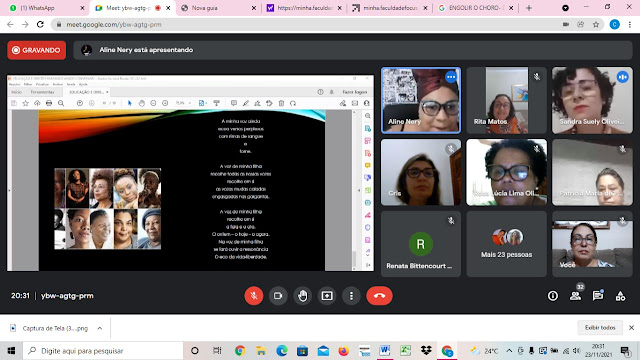Select Rita Matos video tile
This screenshot has width=640, height=360.
[506, 100]
